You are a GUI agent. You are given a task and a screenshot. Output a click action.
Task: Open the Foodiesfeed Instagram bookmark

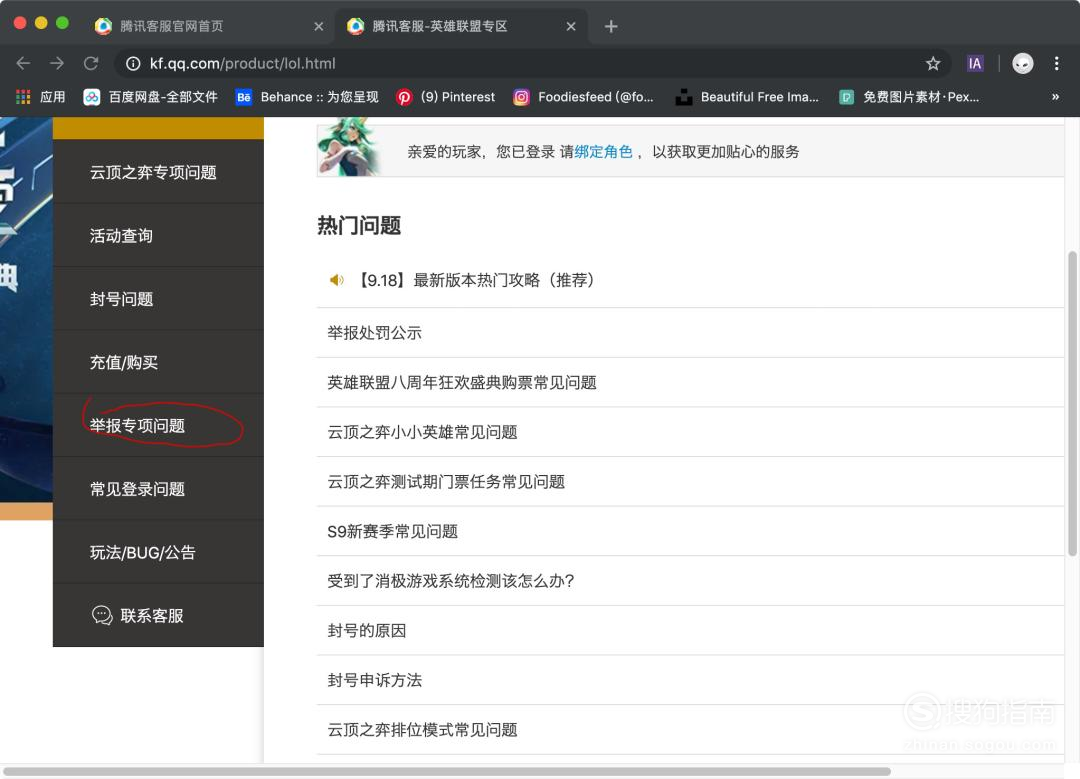click(x=583, y=97)
